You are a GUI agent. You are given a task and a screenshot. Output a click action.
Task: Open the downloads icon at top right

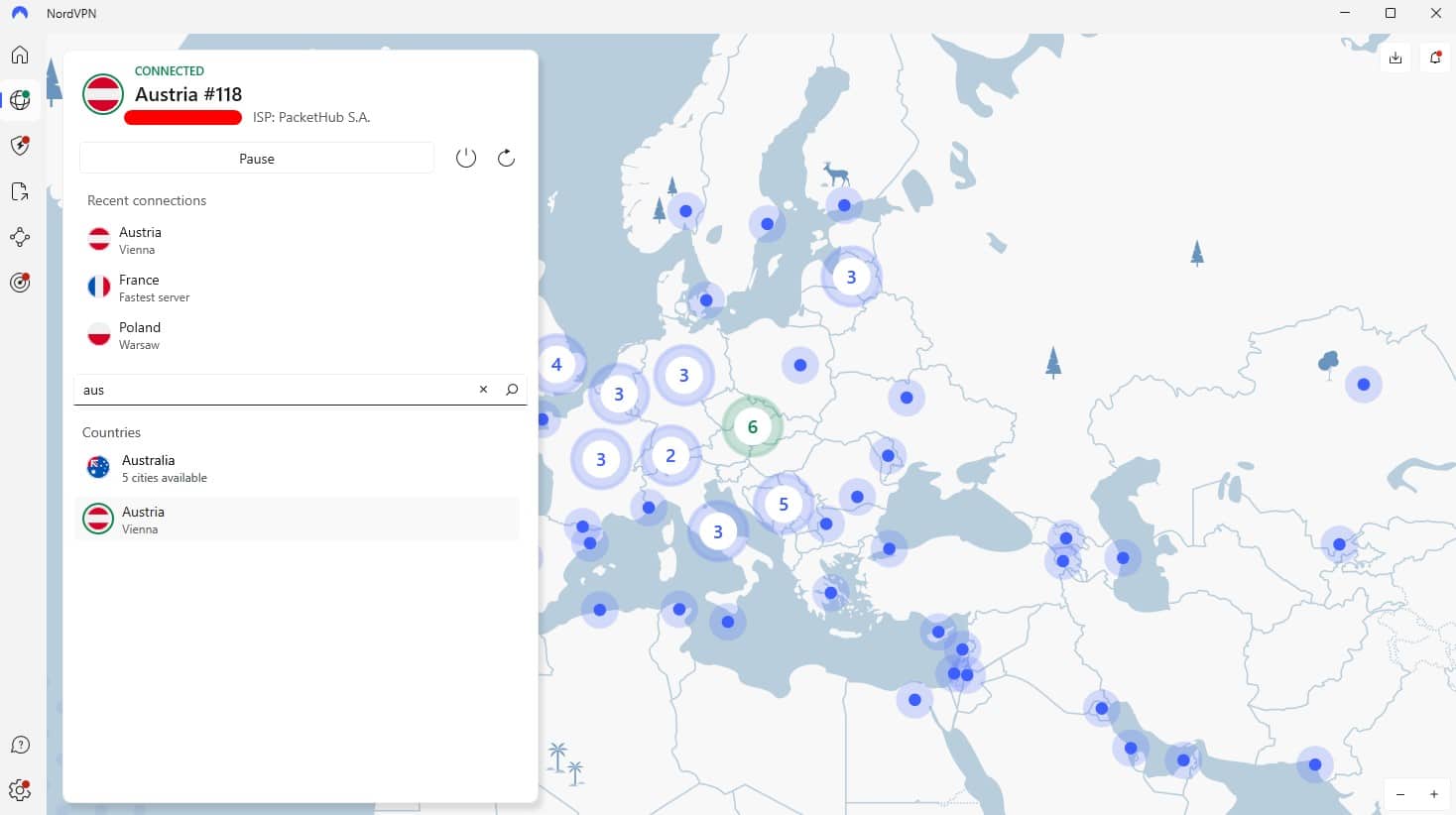coord(1395,58)
